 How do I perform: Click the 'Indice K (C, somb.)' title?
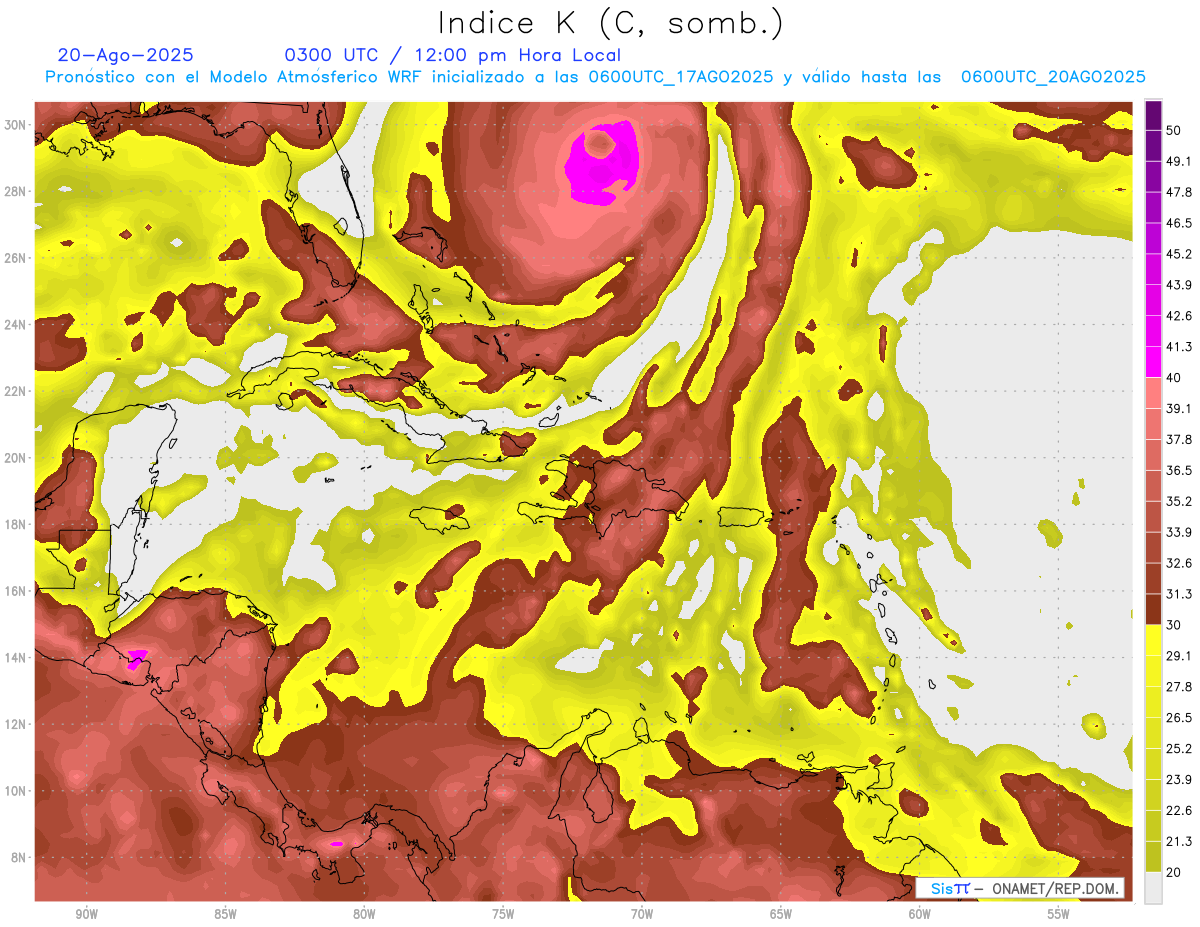611,23
